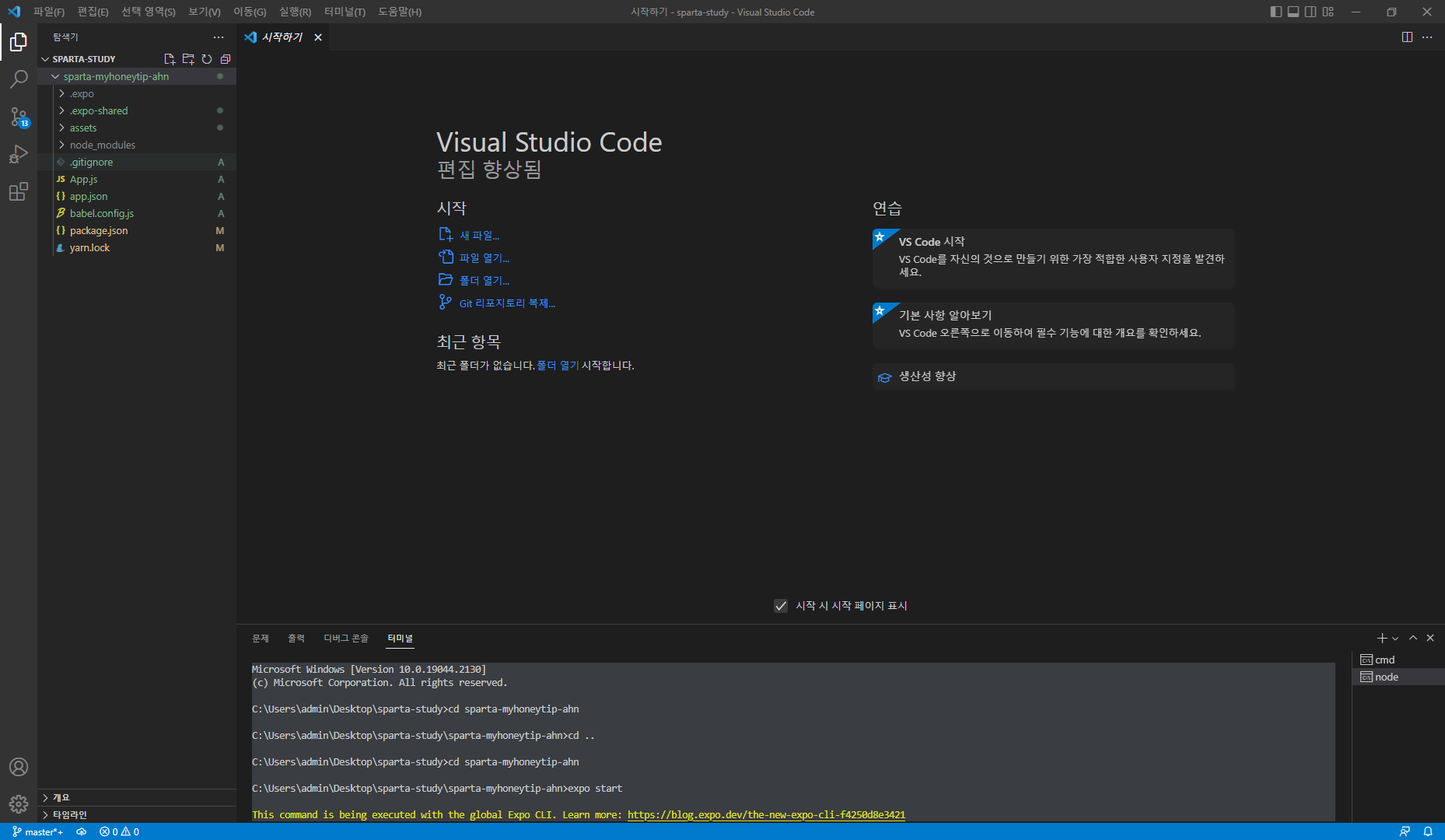Open the 보기(V) menu
This screenshot has width=1445, height=840.
(205, 12)
